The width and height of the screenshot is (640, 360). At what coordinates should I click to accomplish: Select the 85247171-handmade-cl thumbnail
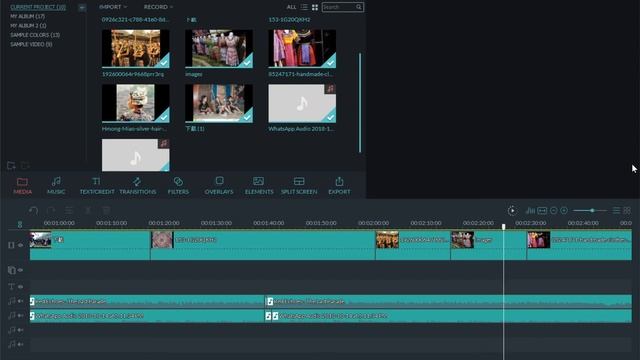[302, 48]
